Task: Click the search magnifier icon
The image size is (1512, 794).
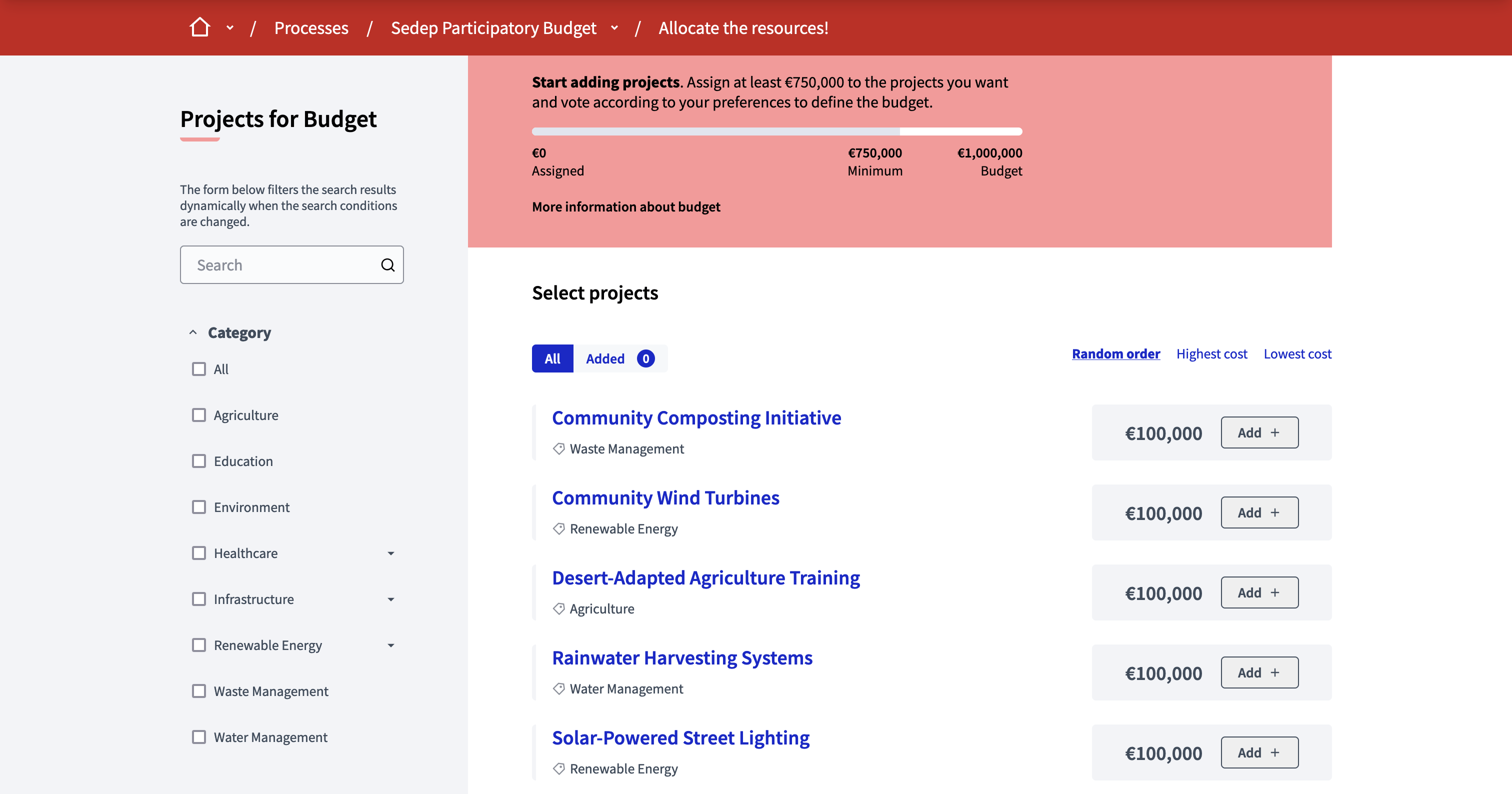Action: [x=387, y=264]
